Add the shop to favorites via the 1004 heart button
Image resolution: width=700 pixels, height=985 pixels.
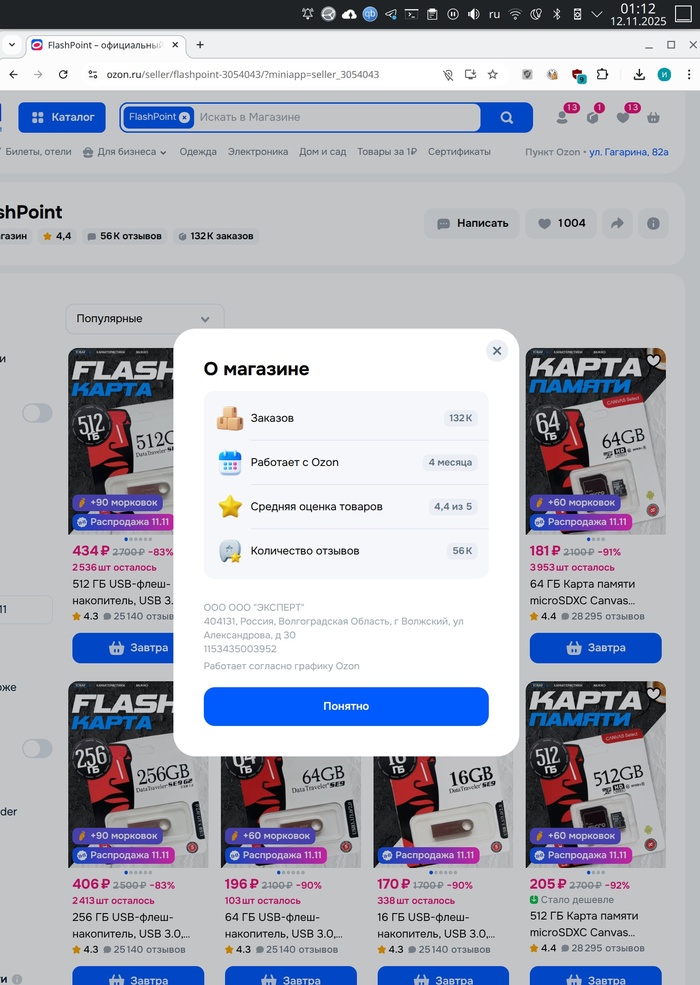[x=562, y=223]
